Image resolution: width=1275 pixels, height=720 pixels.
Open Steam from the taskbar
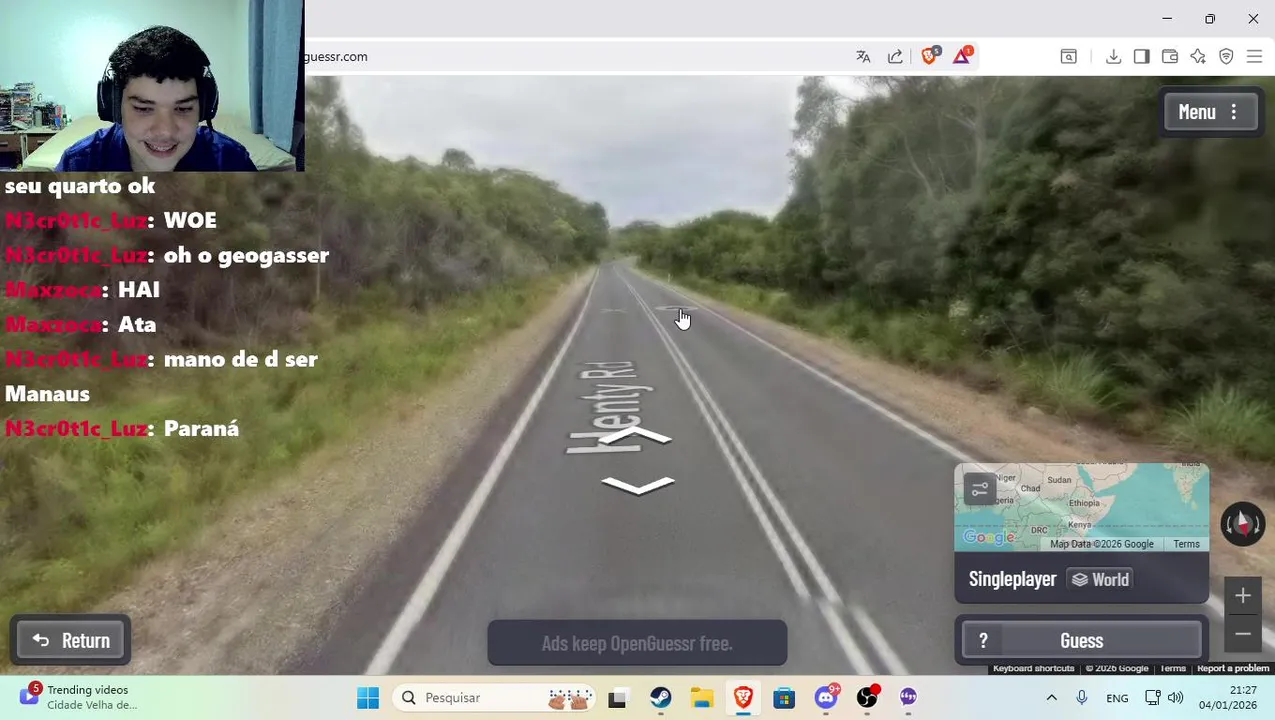click(660, 698)
